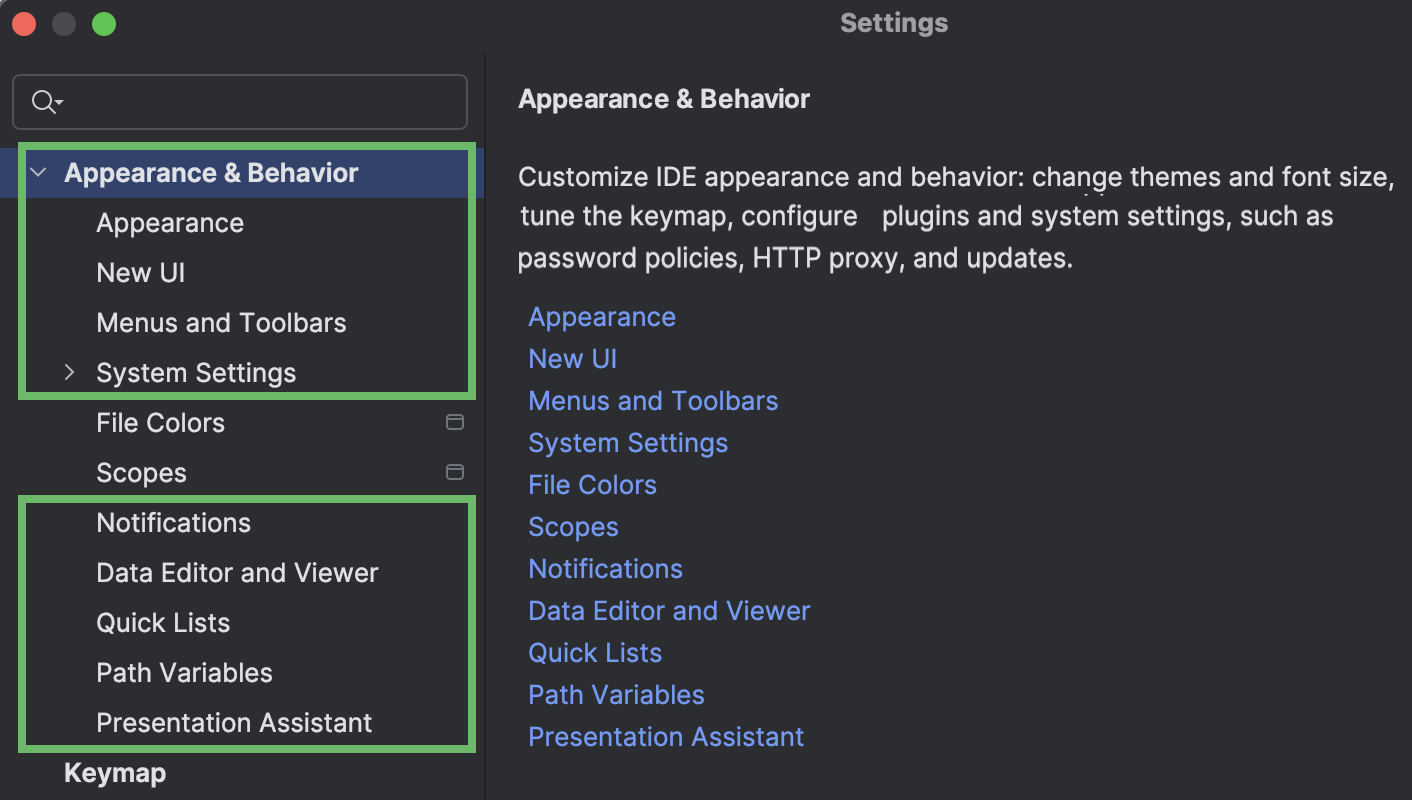Select New UI in the sidebar

(140, 272)
